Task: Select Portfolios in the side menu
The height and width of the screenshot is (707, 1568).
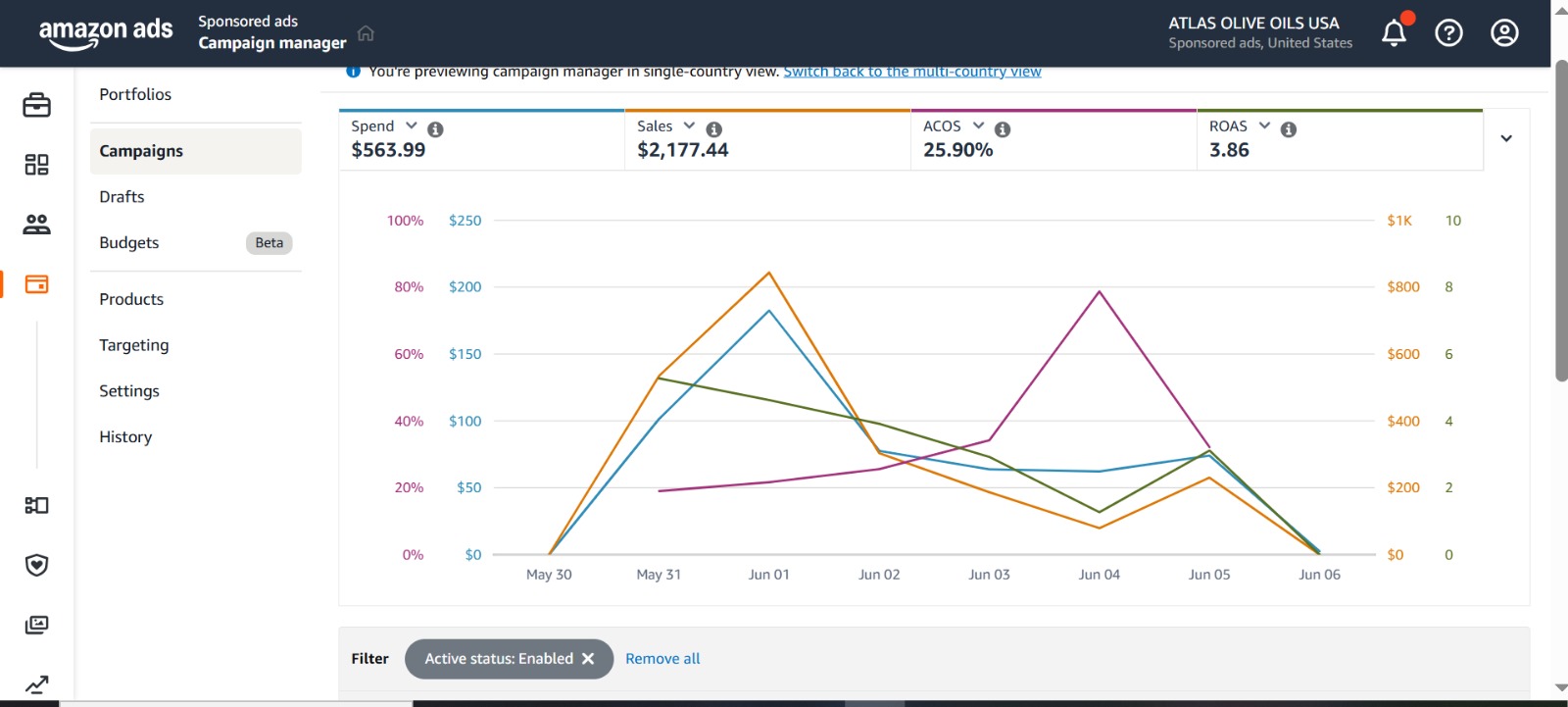Action: [x=135, y=94]
